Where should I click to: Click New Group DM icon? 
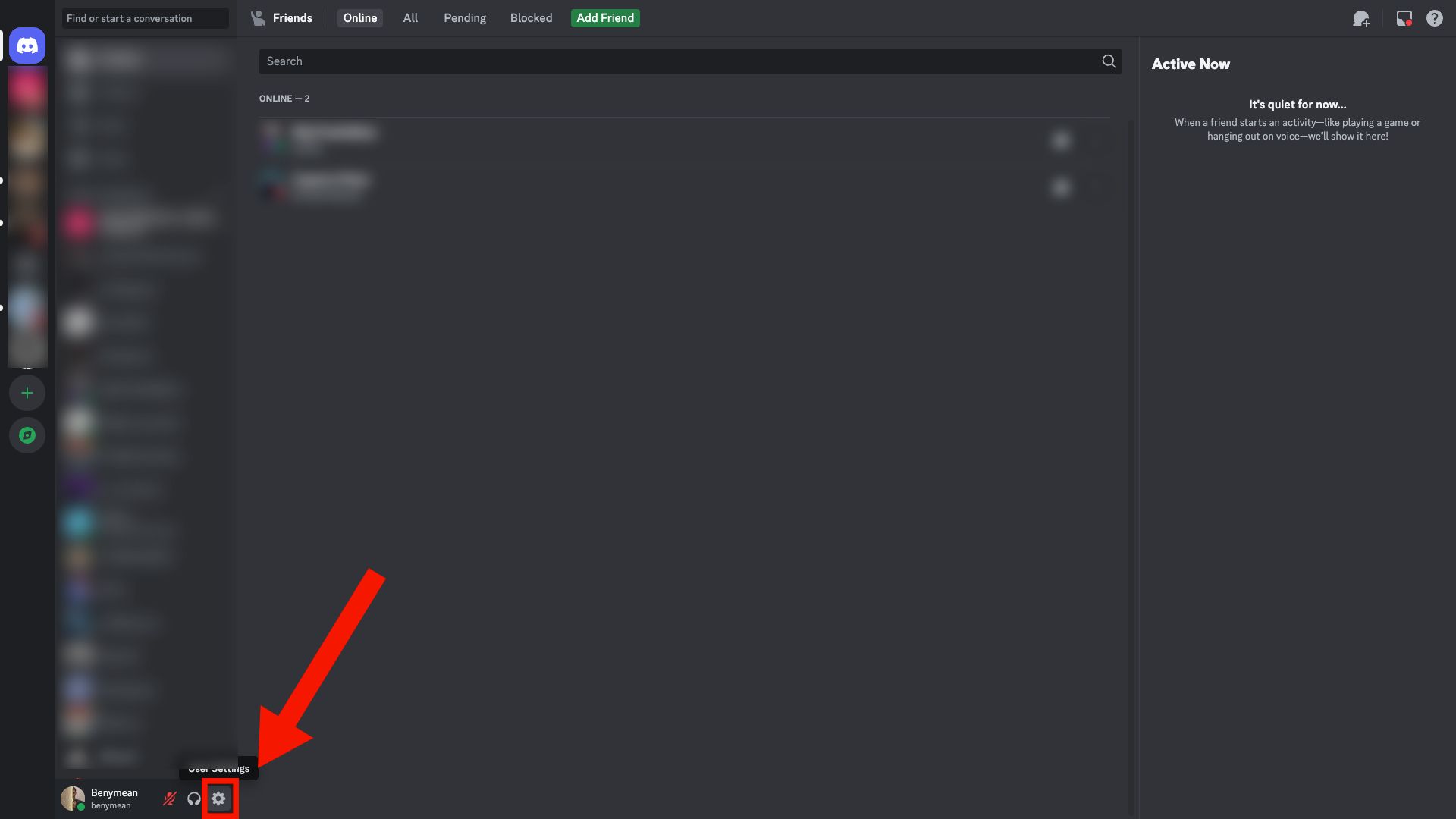1361,18
